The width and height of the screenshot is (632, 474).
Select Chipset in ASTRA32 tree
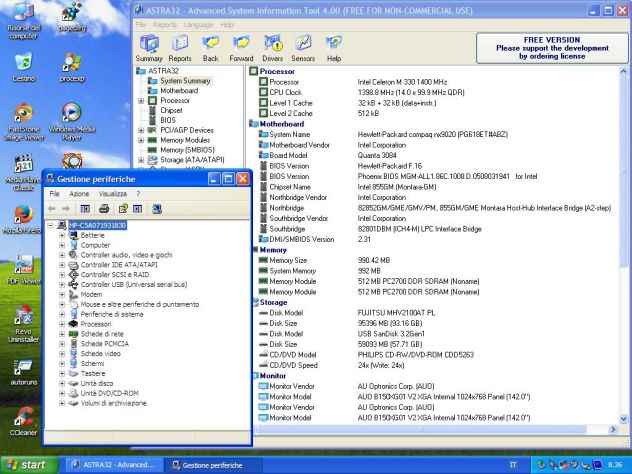[171, 110]
